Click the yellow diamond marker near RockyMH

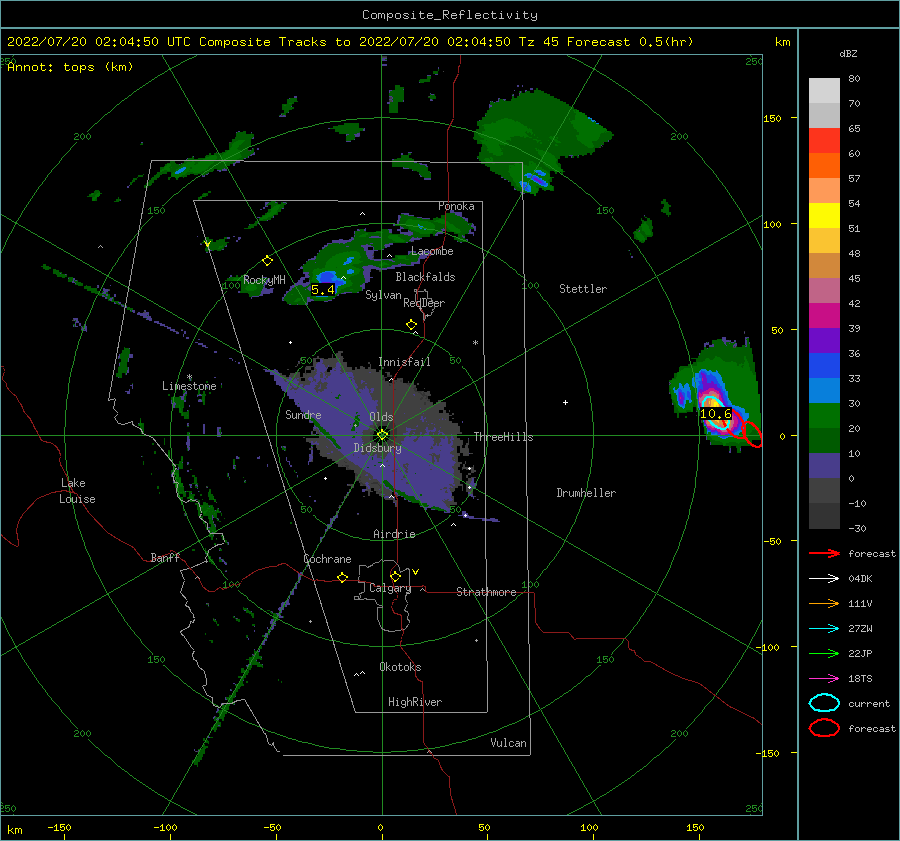coord(267,261)
